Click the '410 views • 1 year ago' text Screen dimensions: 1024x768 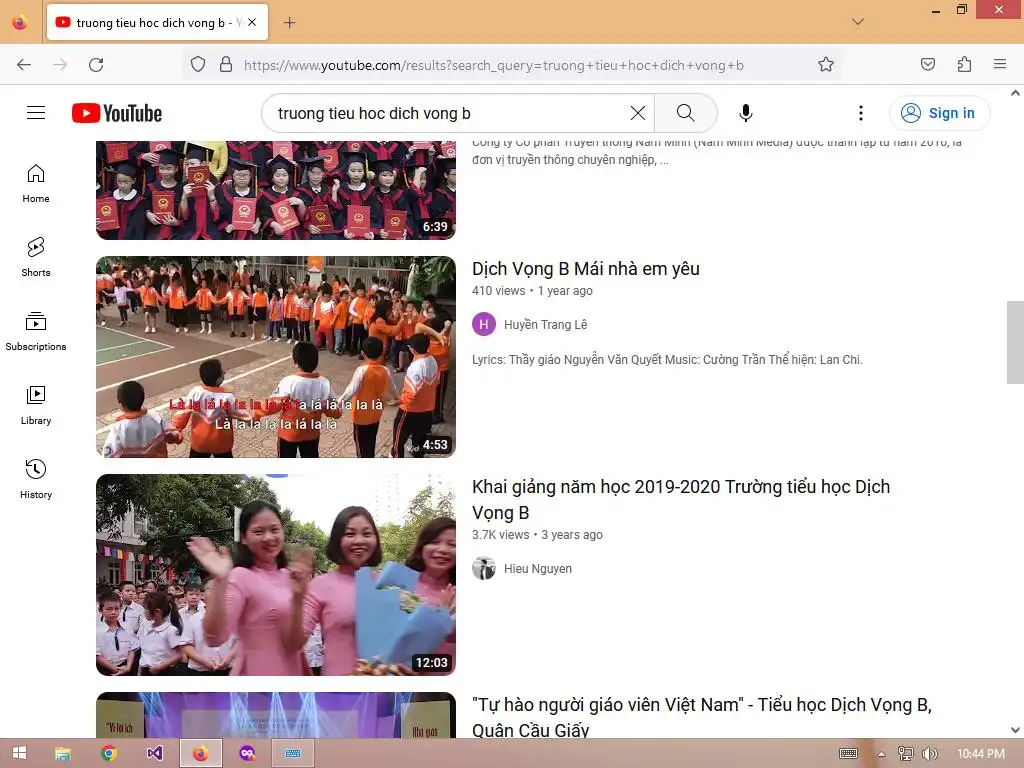pos(532,291)
